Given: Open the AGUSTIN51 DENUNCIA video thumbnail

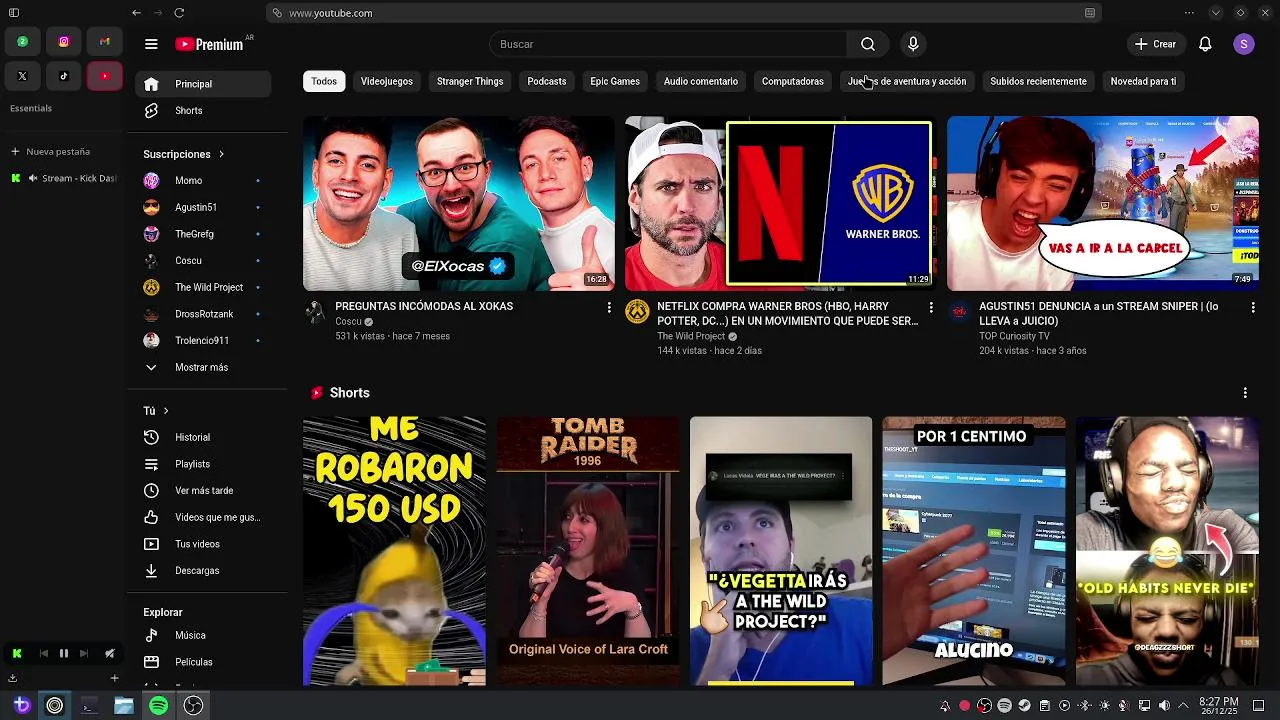Looking at the screenshot, I should pos(1103,203).
